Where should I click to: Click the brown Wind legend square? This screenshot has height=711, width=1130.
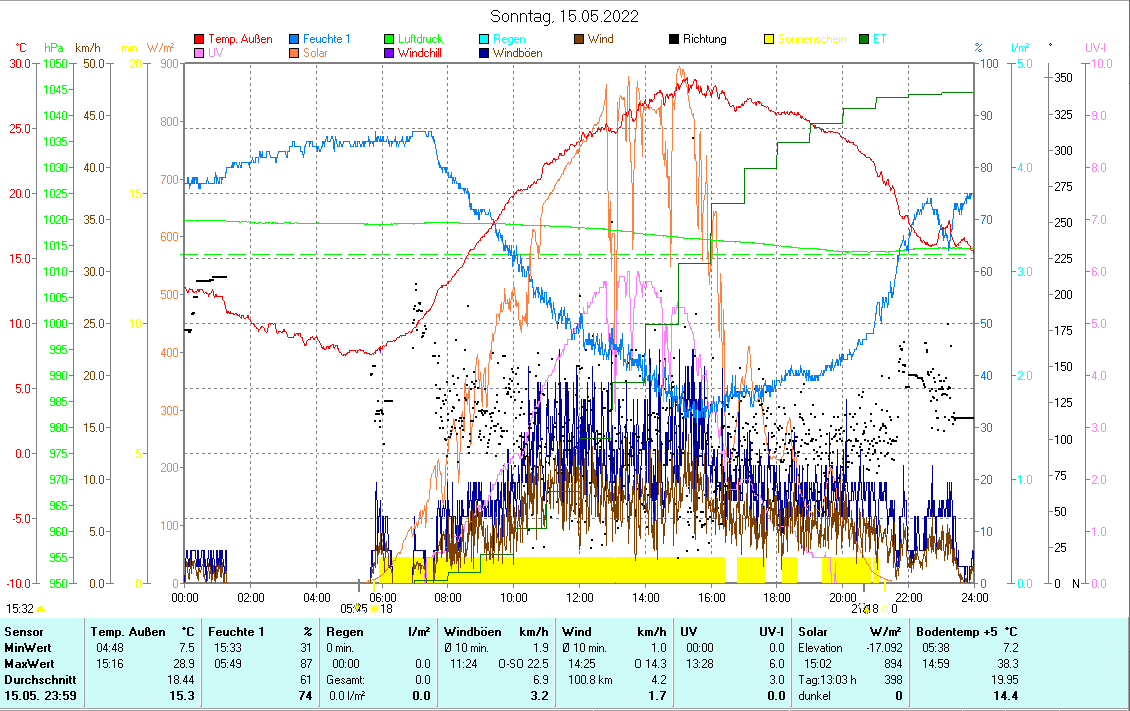point(580,40)
